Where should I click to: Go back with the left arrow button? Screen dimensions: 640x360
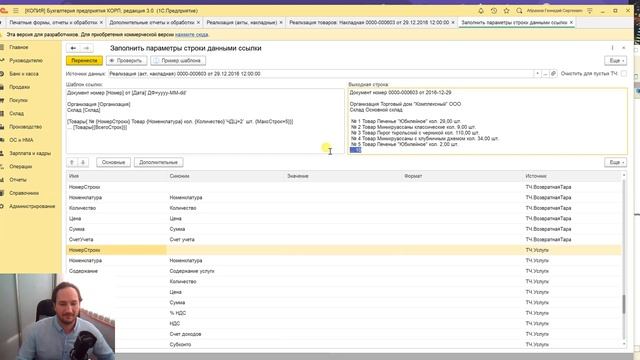[73, 48]
